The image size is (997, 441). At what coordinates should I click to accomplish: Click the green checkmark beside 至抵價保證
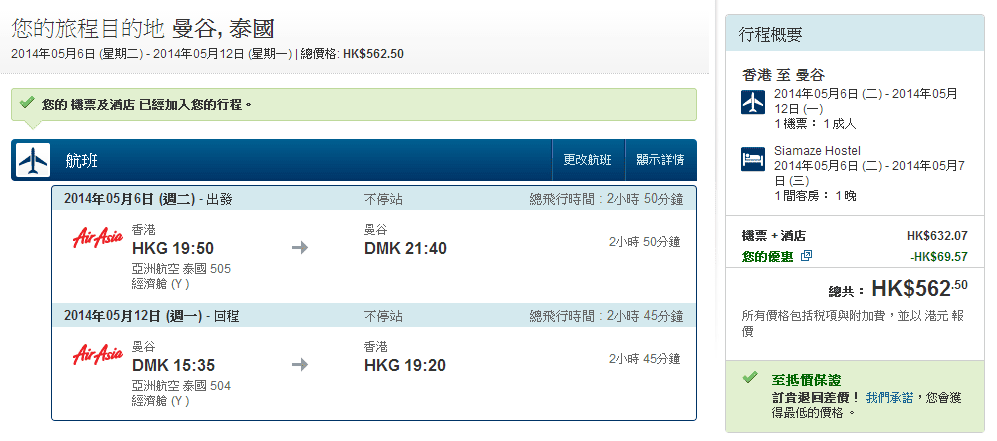point(750,379)
